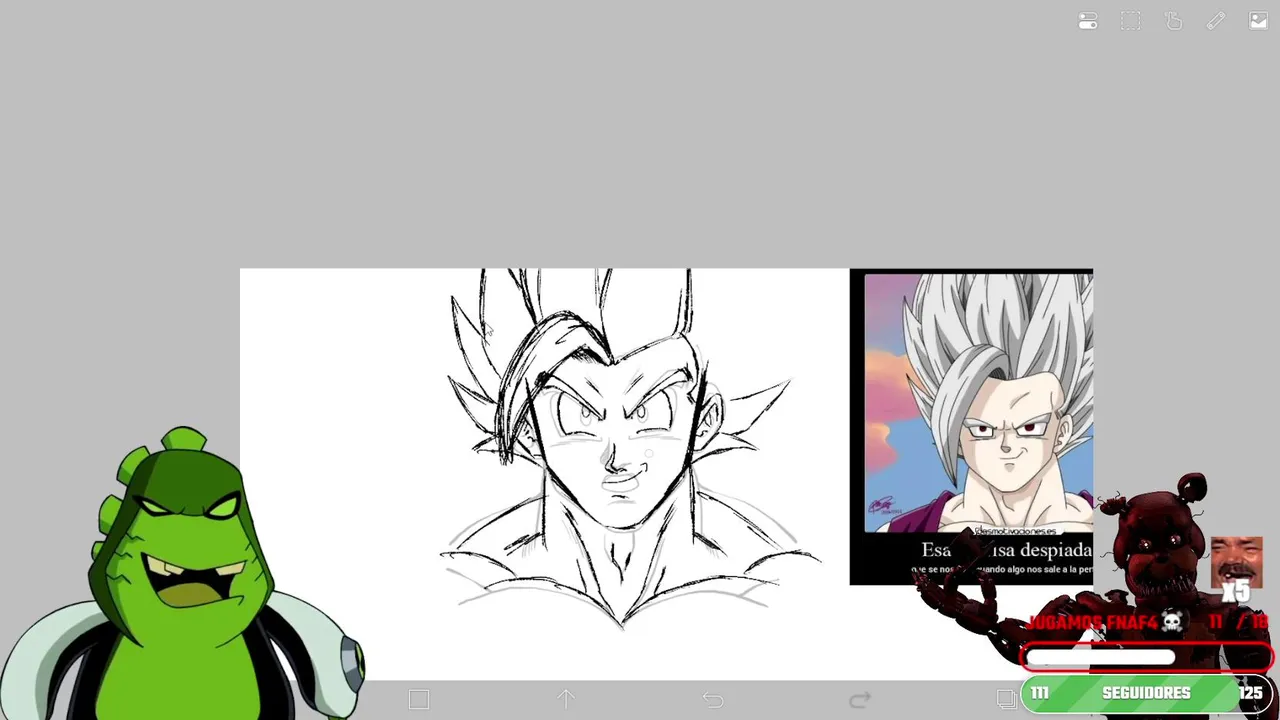Open the layers panel icon
This screenshot has width=1280, height=720.
[x=1006, y=699]
